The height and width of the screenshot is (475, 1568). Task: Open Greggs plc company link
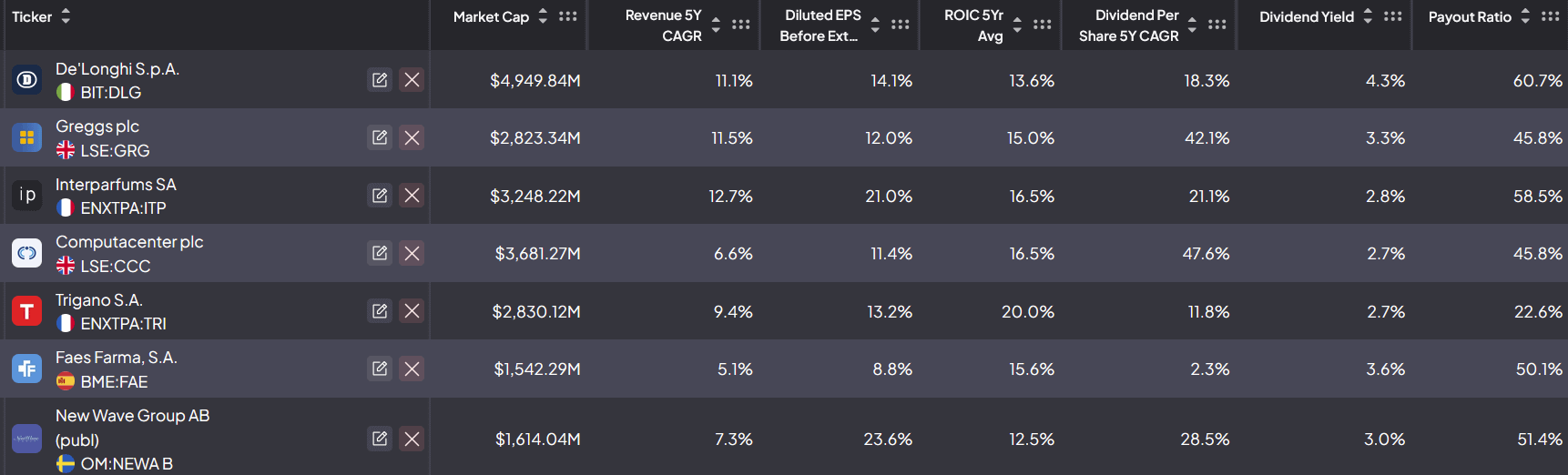click(x=97, y=126)
